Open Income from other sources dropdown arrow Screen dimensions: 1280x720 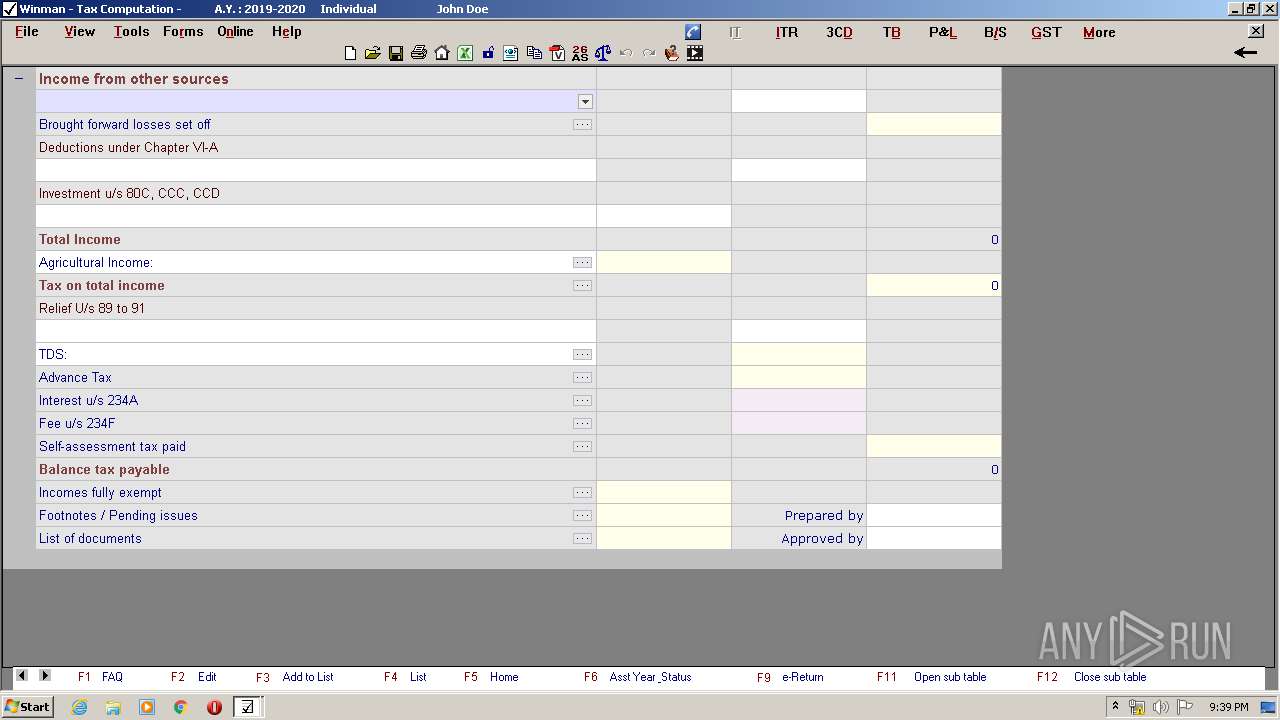[x=585, y=102]
